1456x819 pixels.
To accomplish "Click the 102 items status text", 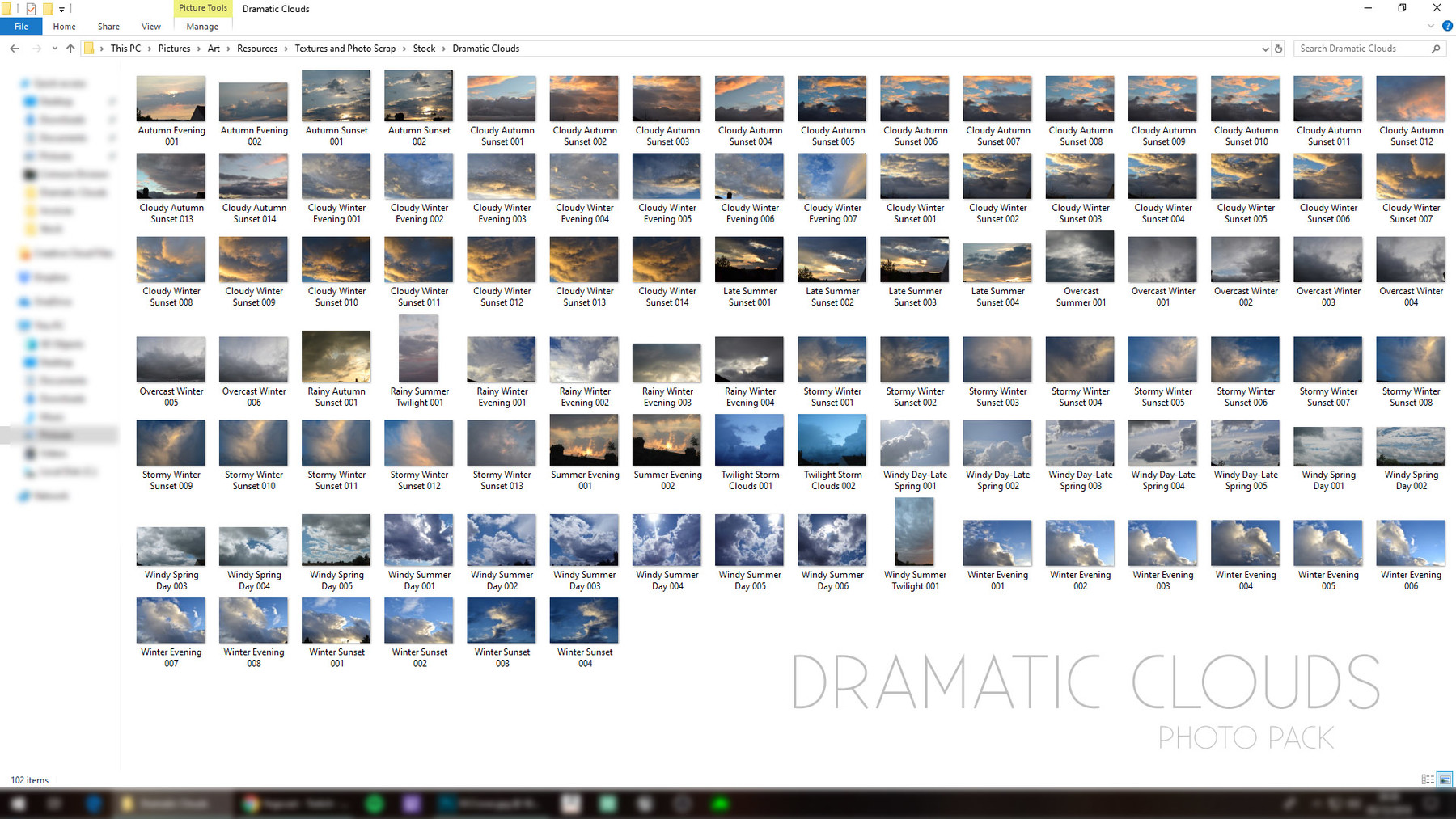I will (x=30, y=780).
